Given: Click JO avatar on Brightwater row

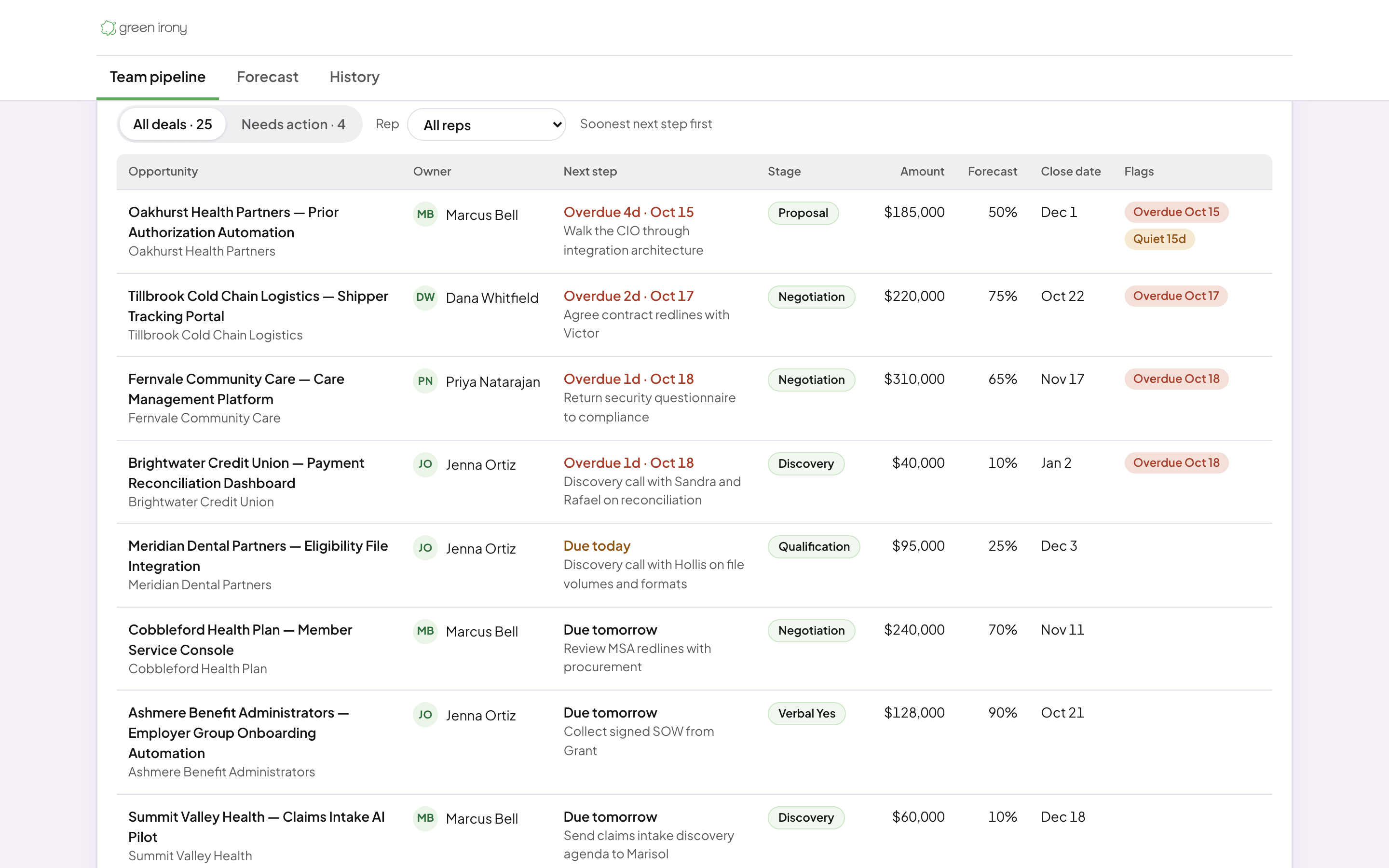Looking at the screenshot, I should coord(425,464).
